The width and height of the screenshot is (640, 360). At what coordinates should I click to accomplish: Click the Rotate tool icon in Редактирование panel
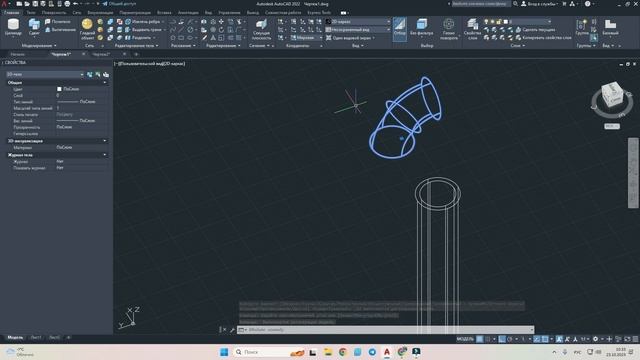221,29
